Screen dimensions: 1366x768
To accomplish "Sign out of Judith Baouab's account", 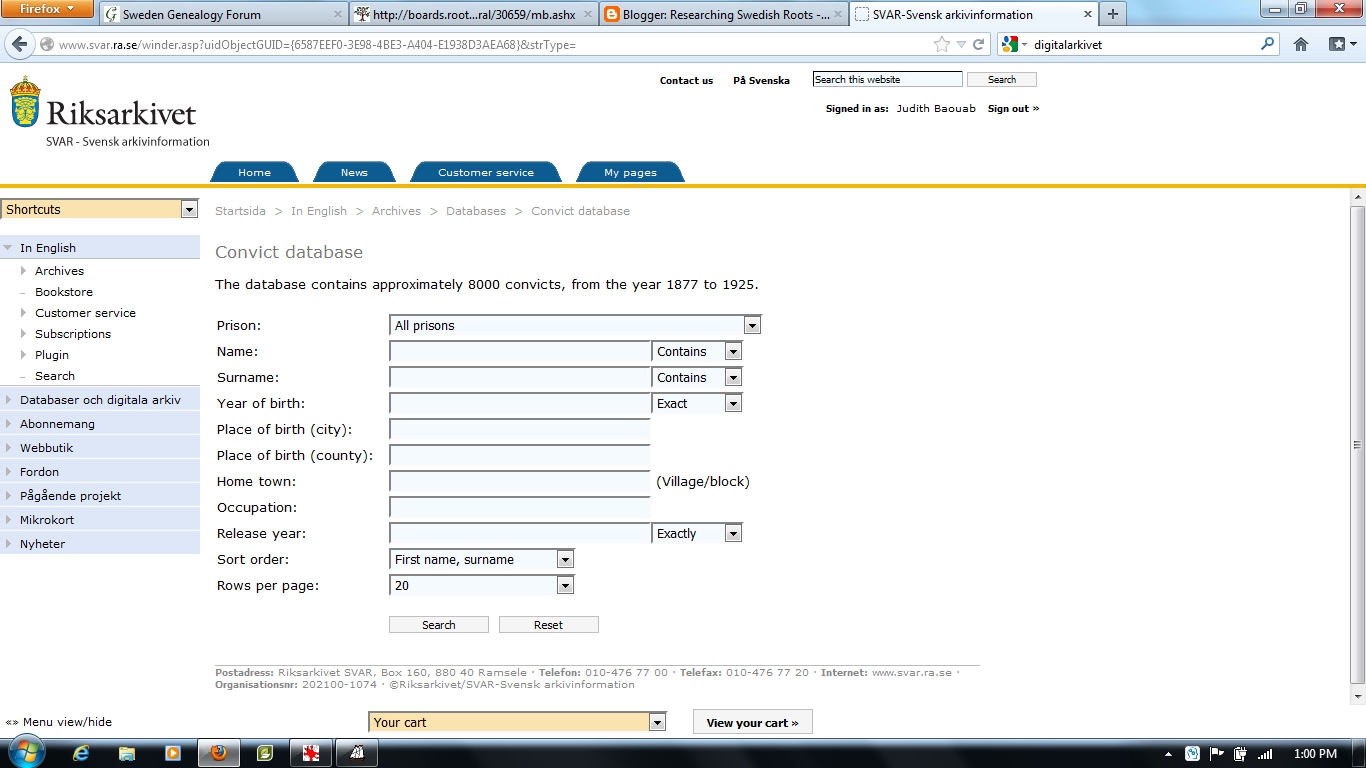I will tap(1011, 108).
